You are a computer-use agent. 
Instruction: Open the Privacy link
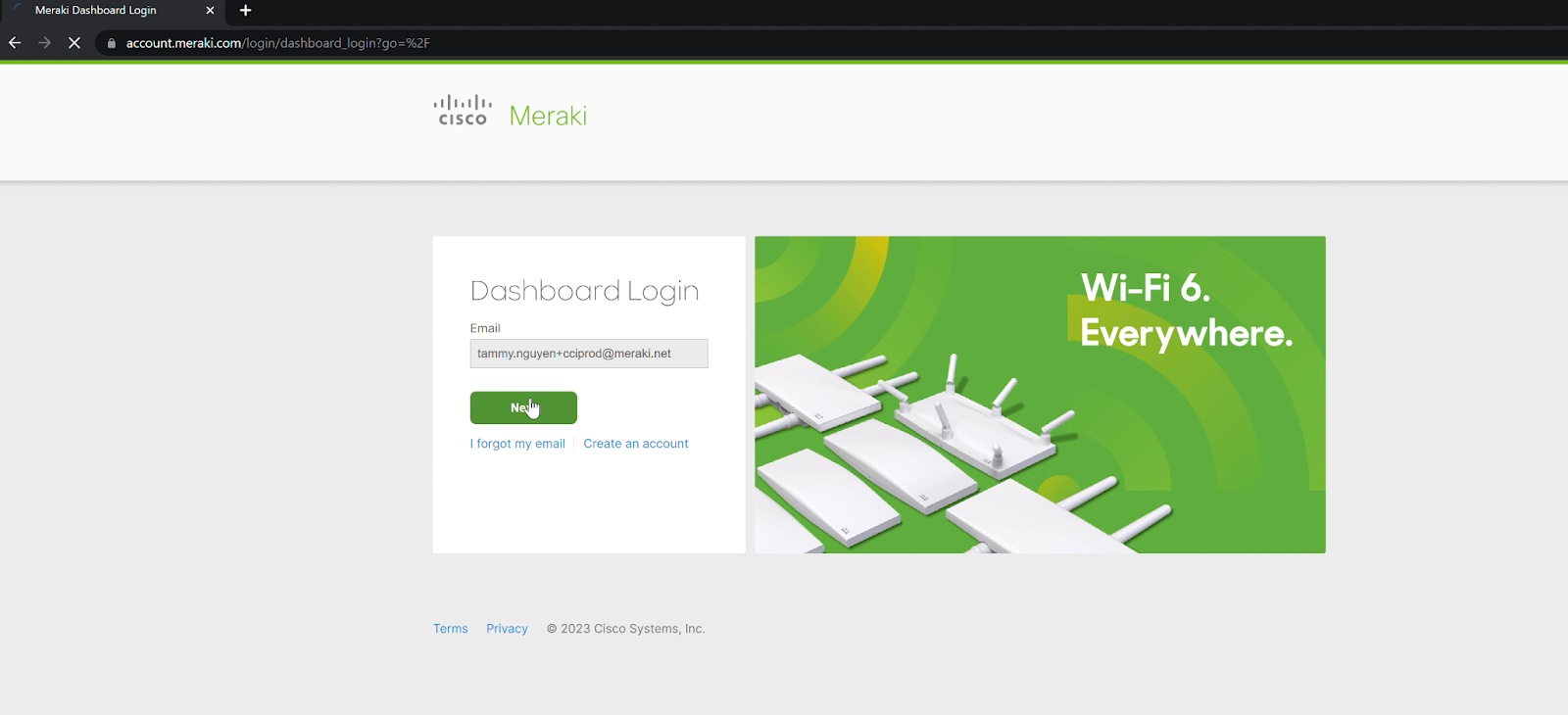tap(507, 629)
